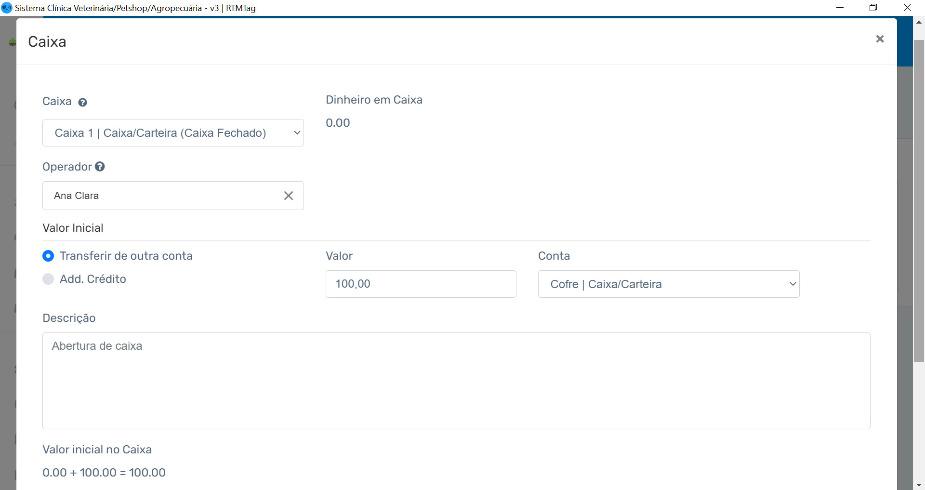Close the Caixa dialog with the × icon
This screenshot has width=925, height=490.
click(880, 39)
